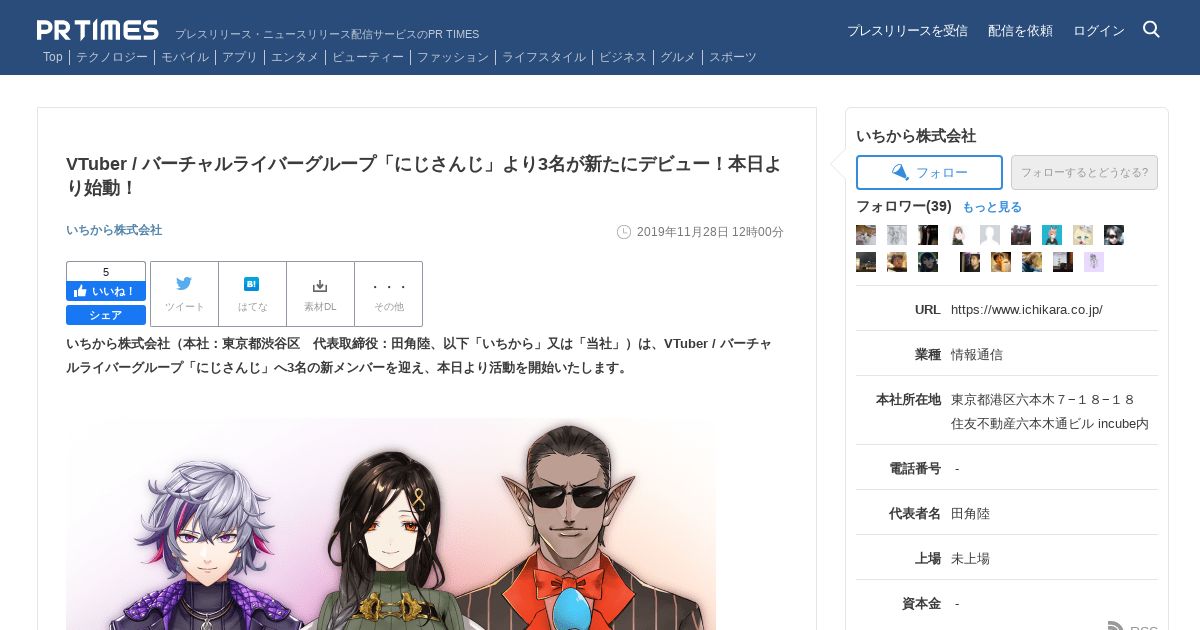This screenshot has width=1200, height=630.
Task: Go to ビジネス category
Action: (623, 57)
